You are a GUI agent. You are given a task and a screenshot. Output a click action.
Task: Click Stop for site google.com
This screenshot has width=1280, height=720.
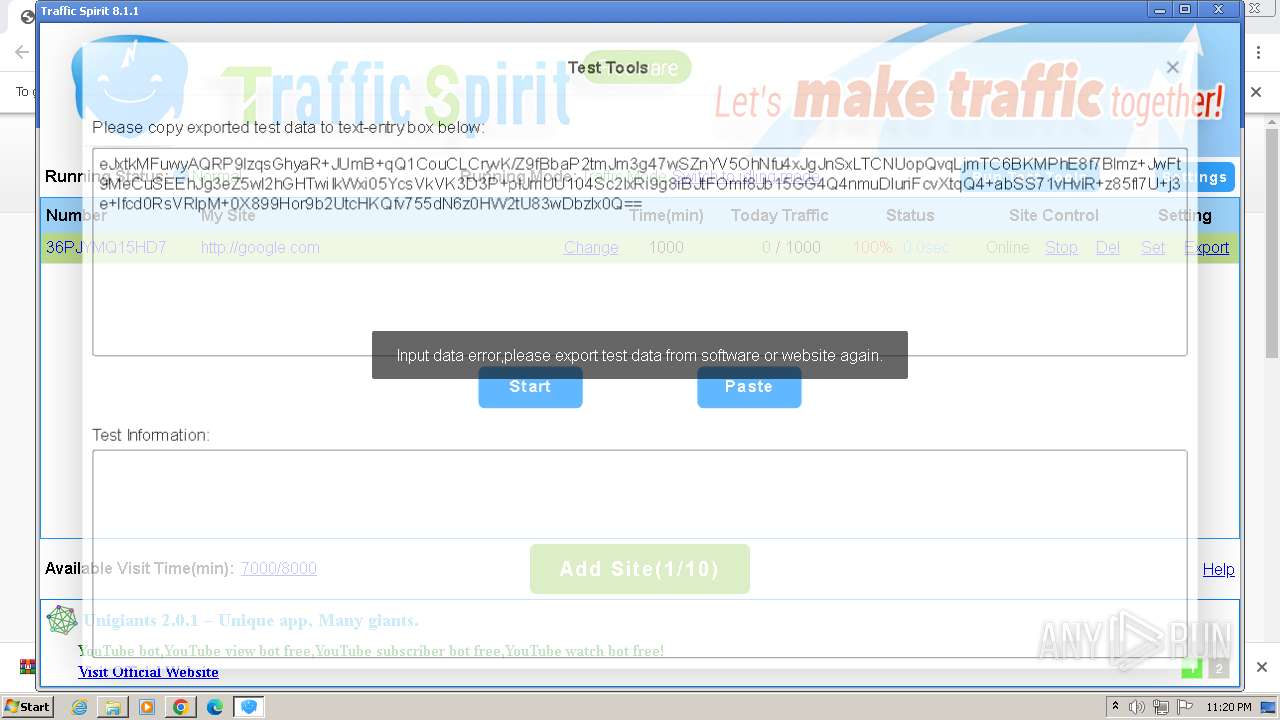[1061, 247]
